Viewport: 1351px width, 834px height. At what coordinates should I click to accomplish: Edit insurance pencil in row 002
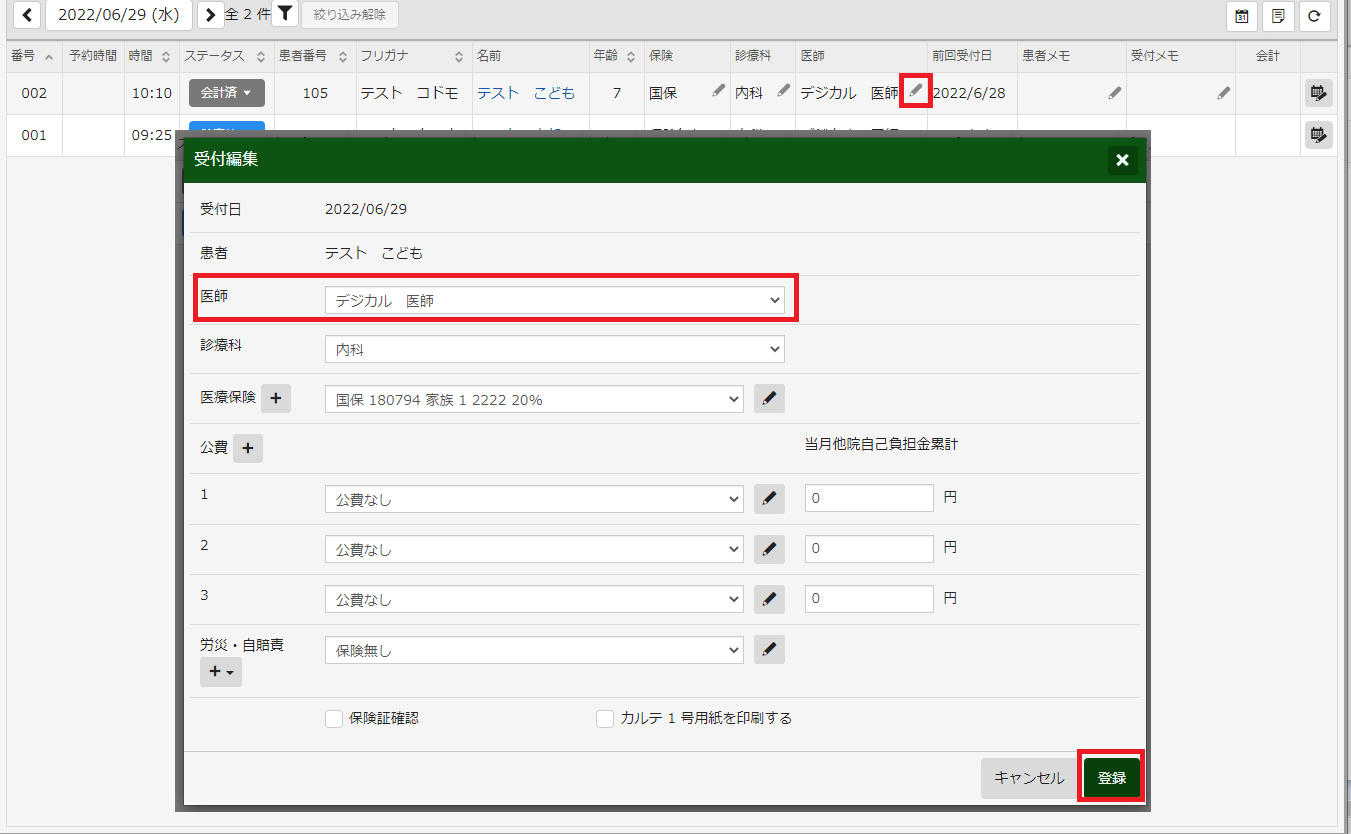coord(718,91)
